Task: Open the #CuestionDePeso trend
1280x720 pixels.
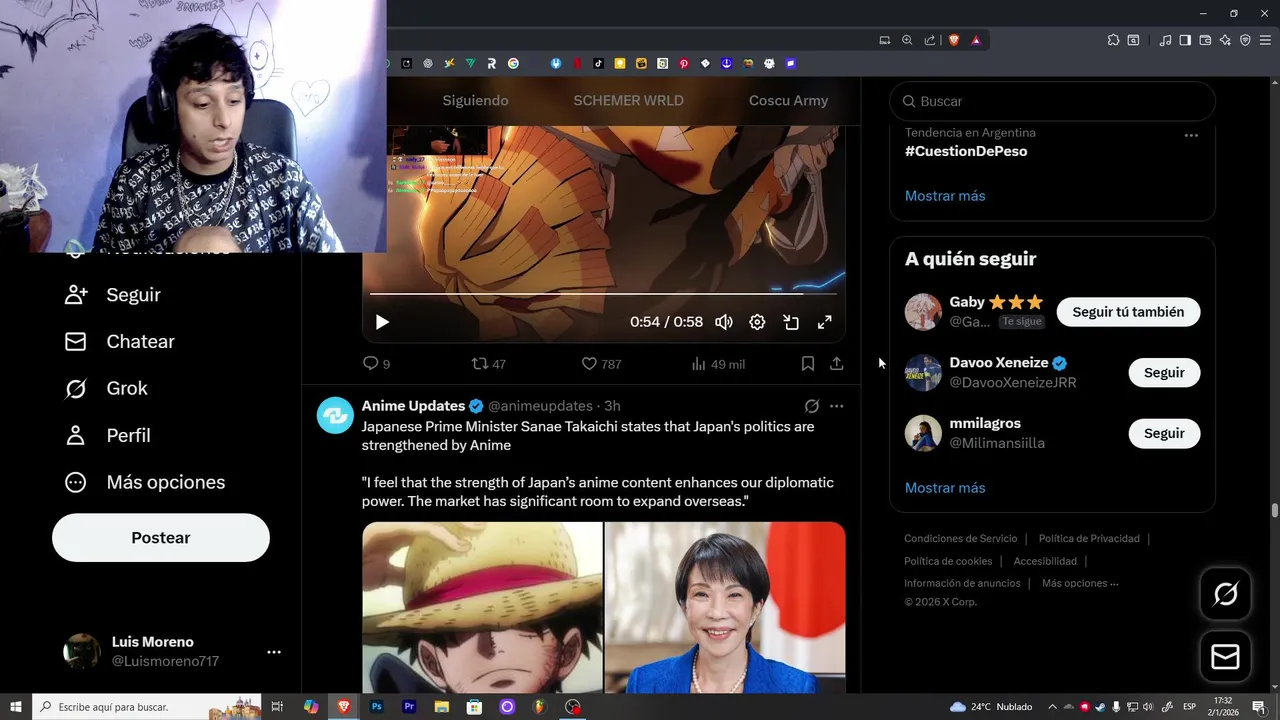Action: pyautogui.click(x=966, y=151)
